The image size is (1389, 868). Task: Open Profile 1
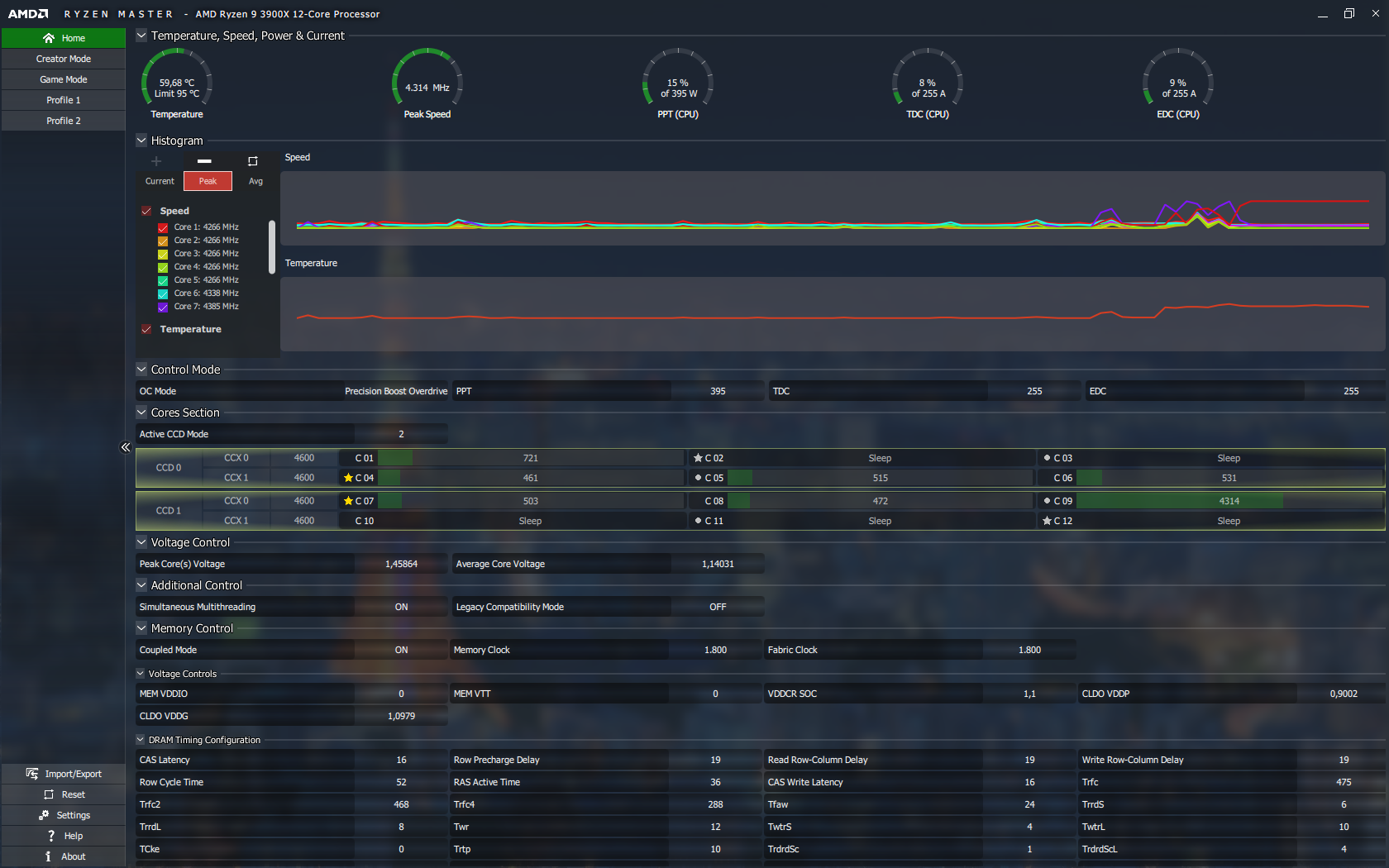(x=64, y=100)
